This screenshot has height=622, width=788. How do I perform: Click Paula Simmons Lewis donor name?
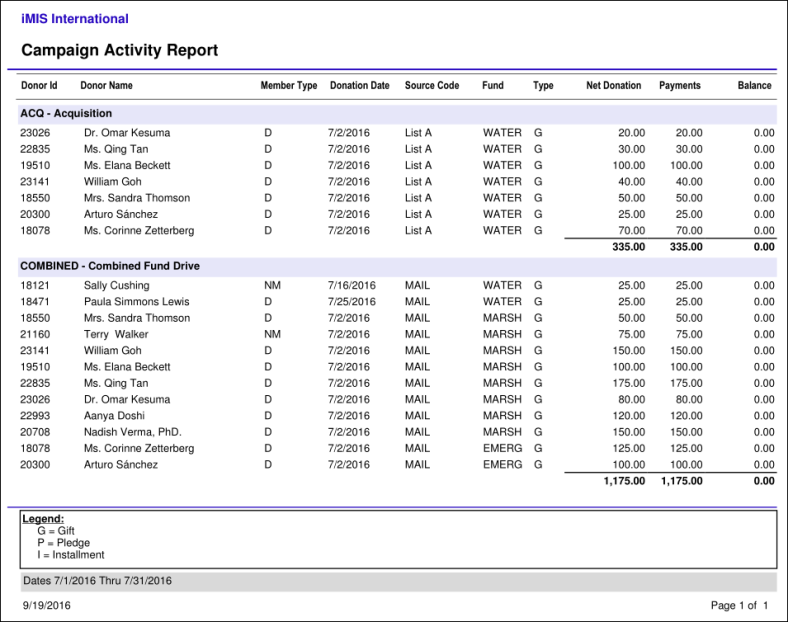tap(137, 302)
